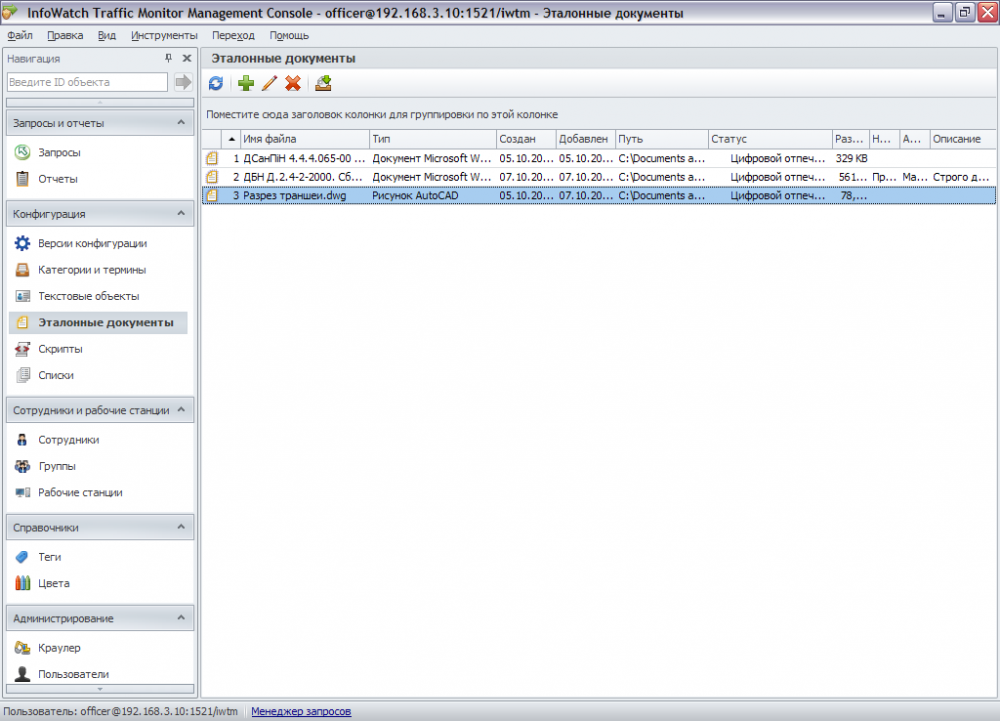The image size is (1000, 721).
Task: Click the Строго д... description cell
Action: click(961, 177)
